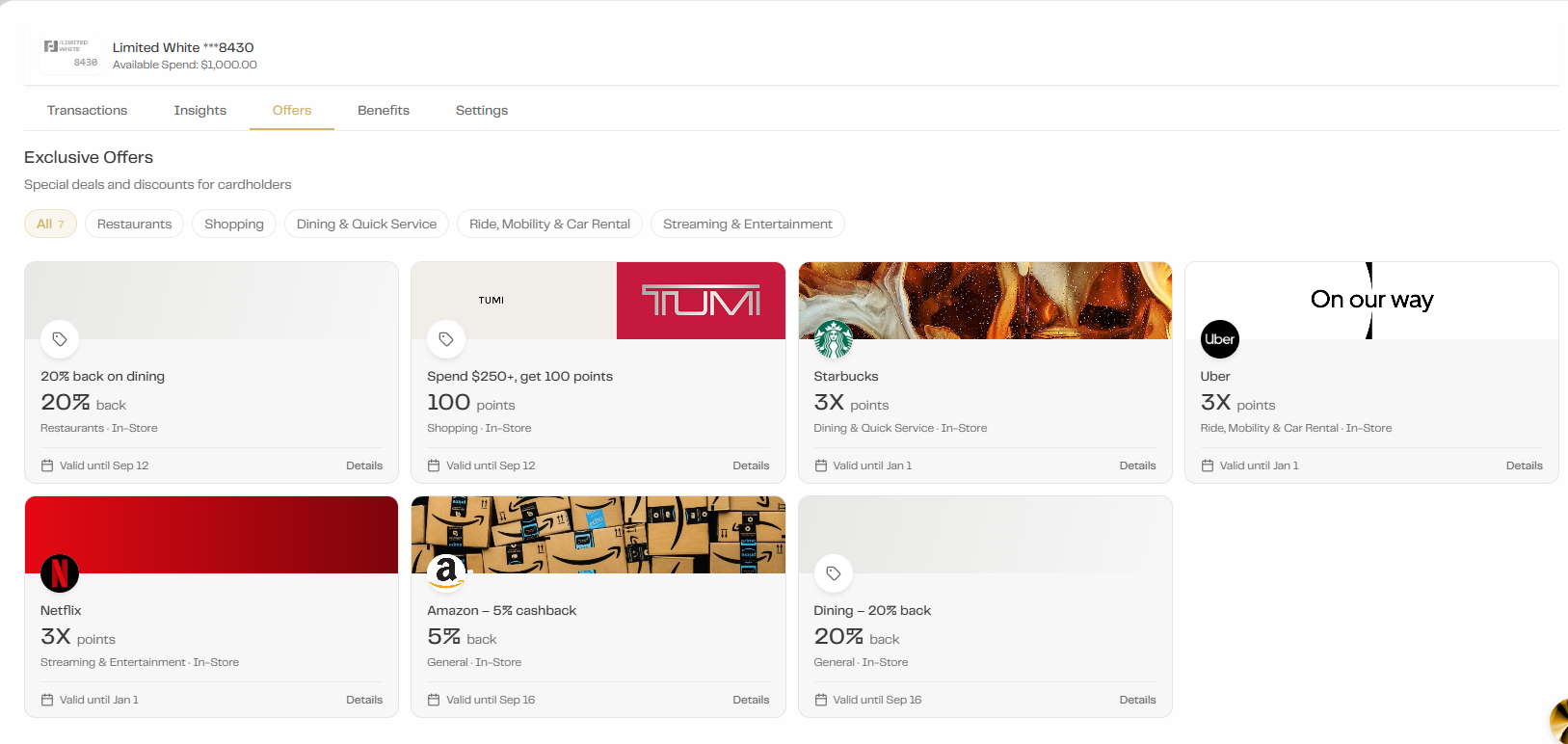Viewport: 1568px width, 744px height.
Task: Switch to the Insights tab
Action: click(x=200, y=111)
